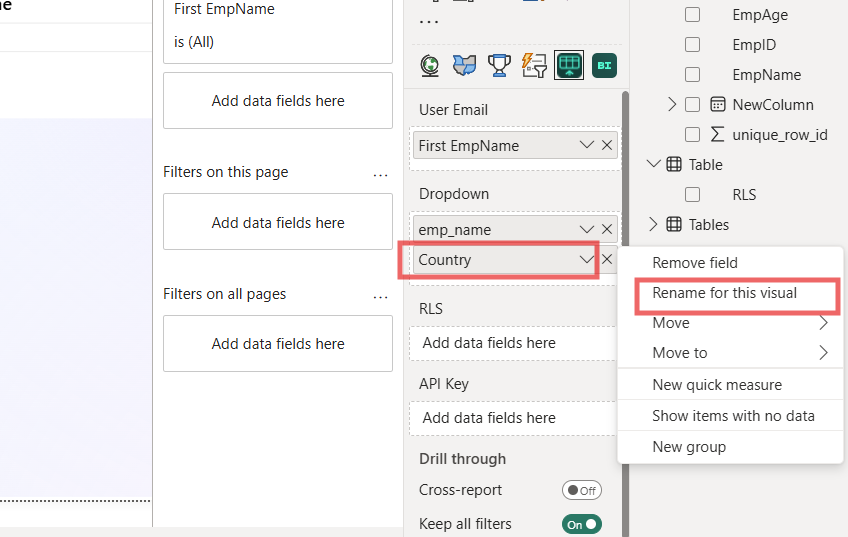Screen dimensions: 848x537
Task: Open Filters on all pages ellipsis menu
Action: point(381,297)
